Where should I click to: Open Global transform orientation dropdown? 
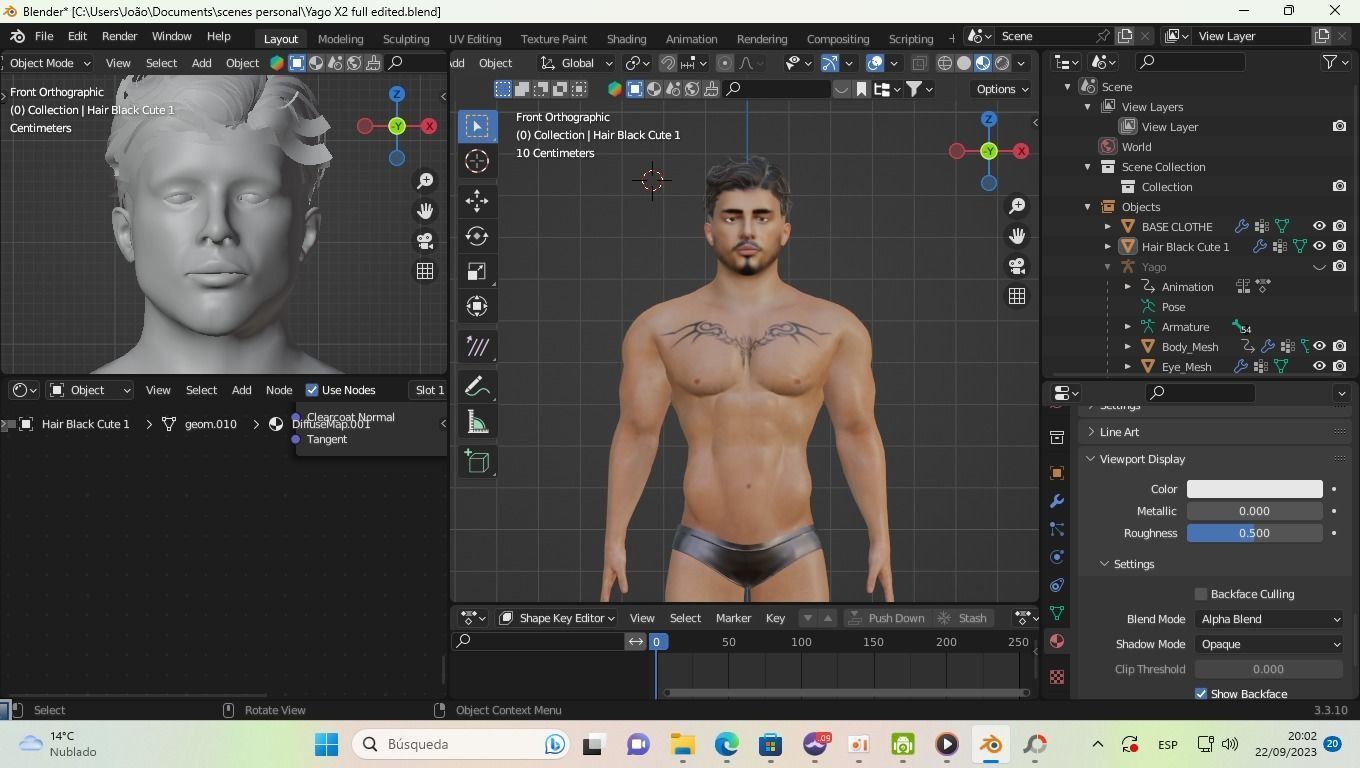point(577,63)
